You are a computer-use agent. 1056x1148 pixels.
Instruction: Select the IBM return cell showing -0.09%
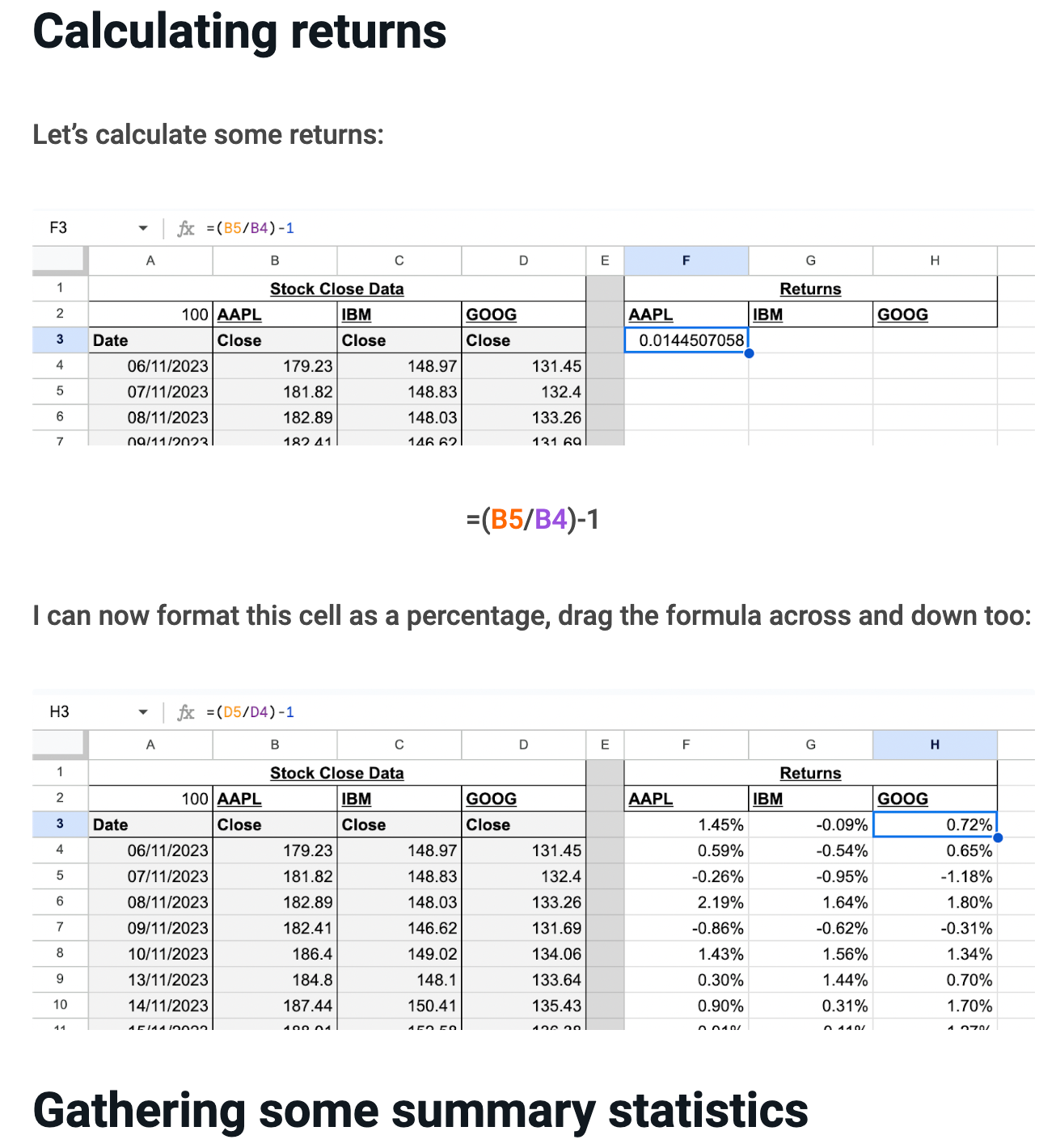pos(811,825)
